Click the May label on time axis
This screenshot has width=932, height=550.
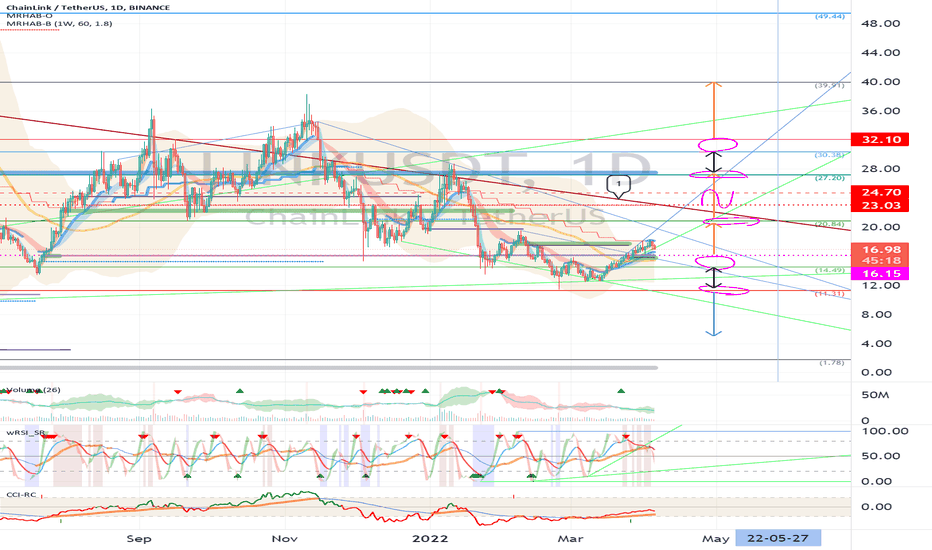(716, 539)
